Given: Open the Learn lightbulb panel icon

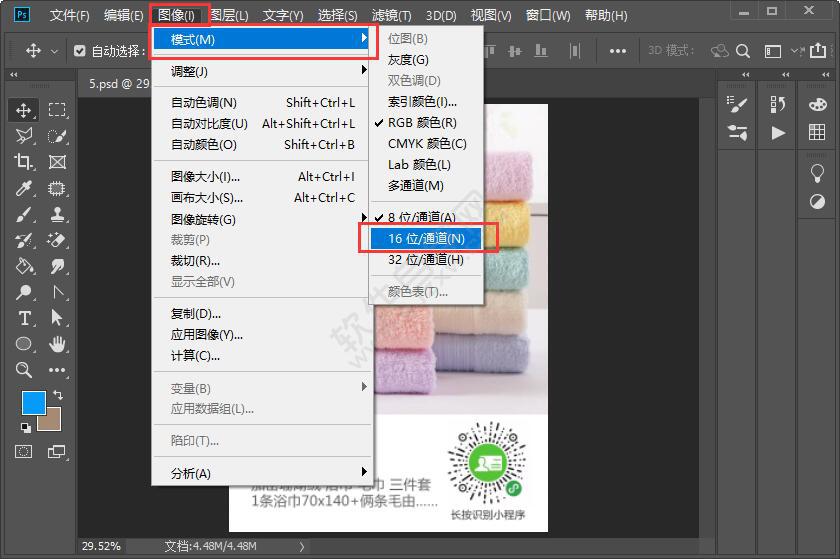Looking at the screenshot, I should coord(817,173).
